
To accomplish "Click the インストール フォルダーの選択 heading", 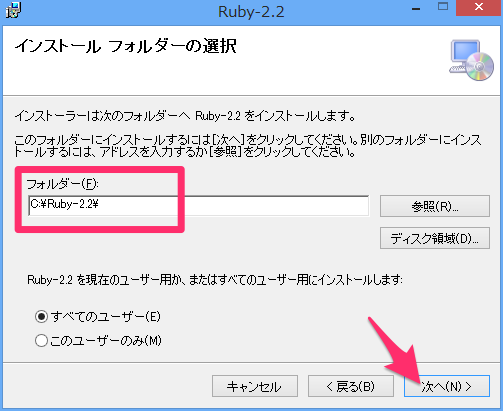I will (x=125, y=46).
